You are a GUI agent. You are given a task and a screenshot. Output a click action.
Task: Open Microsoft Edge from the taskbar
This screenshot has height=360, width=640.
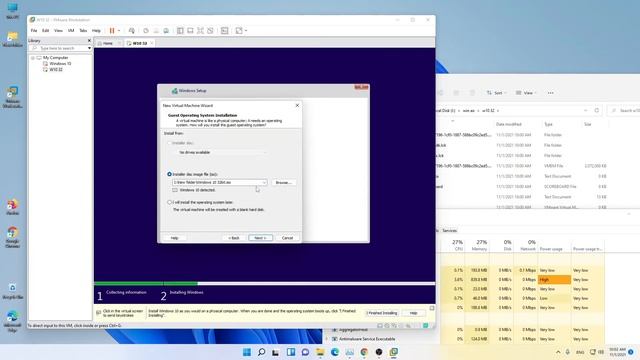(x=335, y=352)
